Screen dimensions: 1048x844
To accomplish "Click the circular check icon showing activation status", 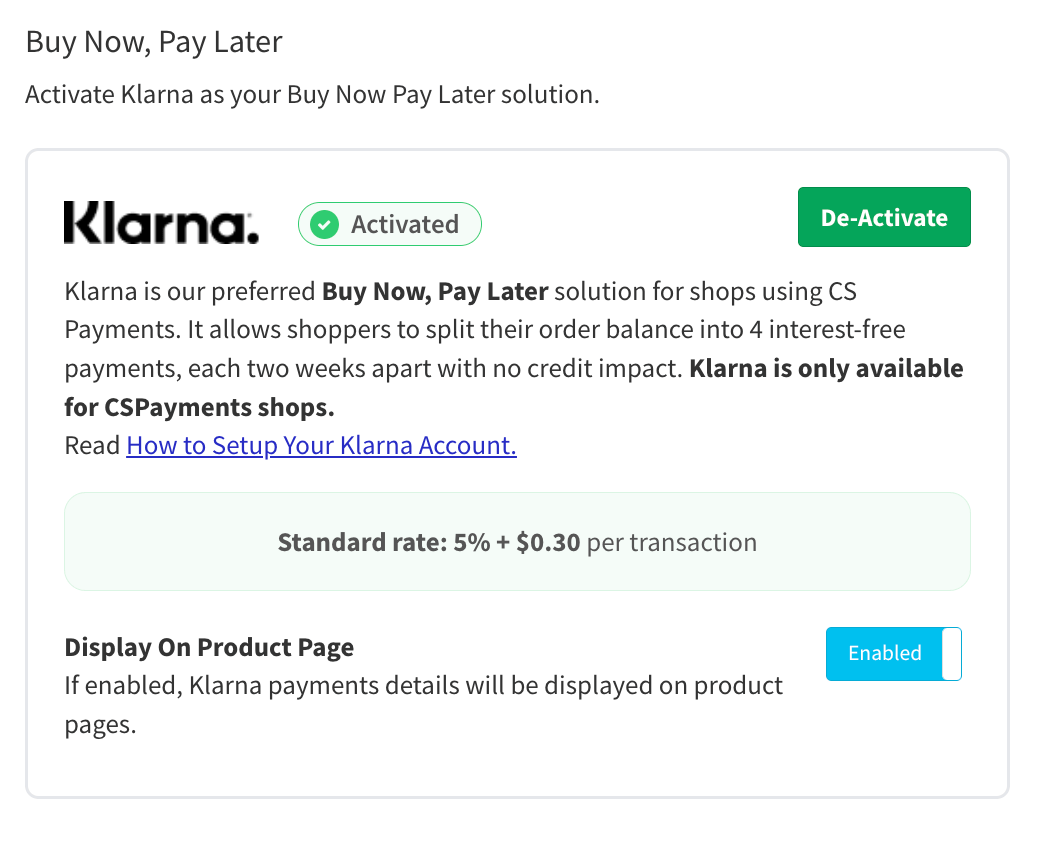I will click(x=324, y=224).
